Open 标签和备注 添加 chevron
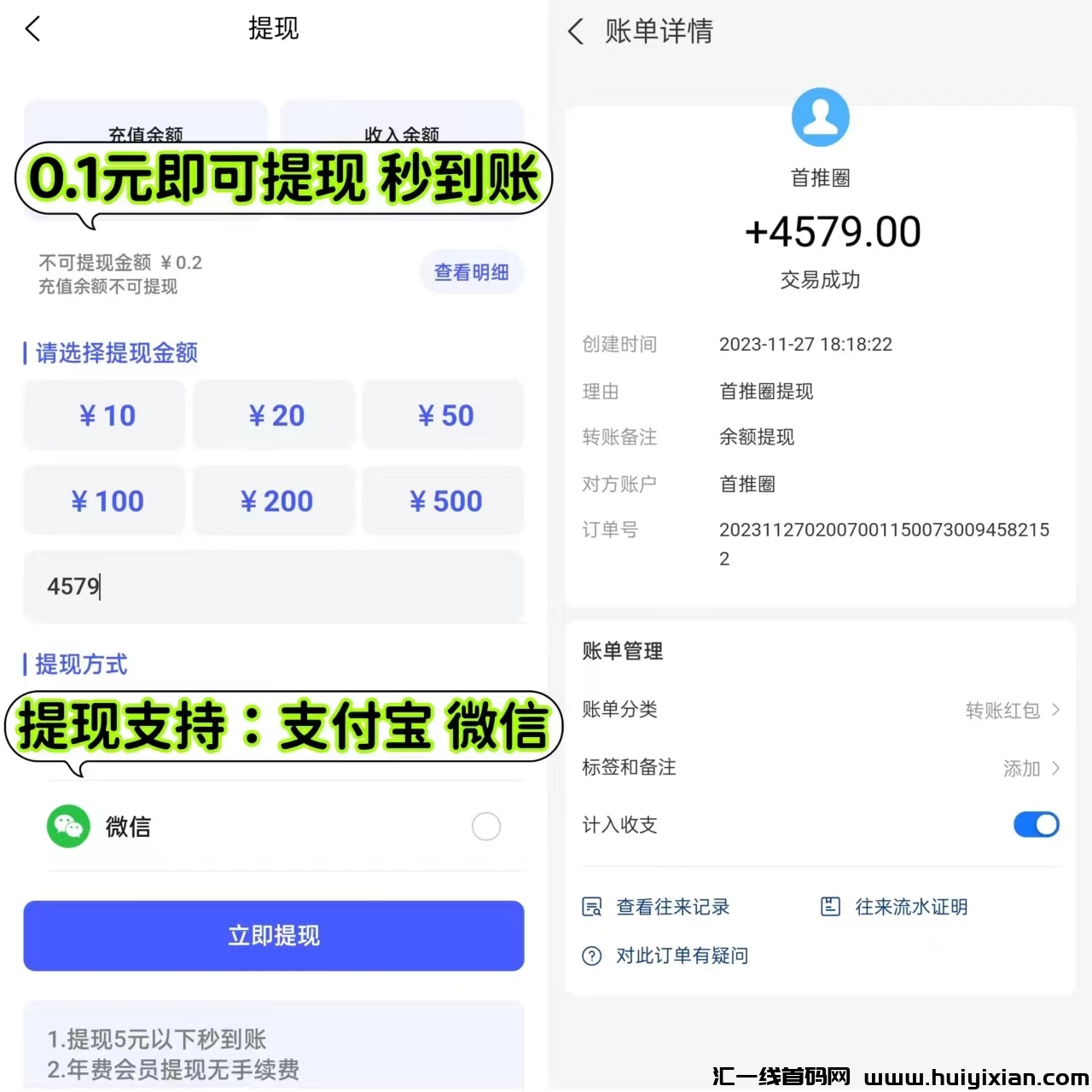 [x=1056, y=768]
